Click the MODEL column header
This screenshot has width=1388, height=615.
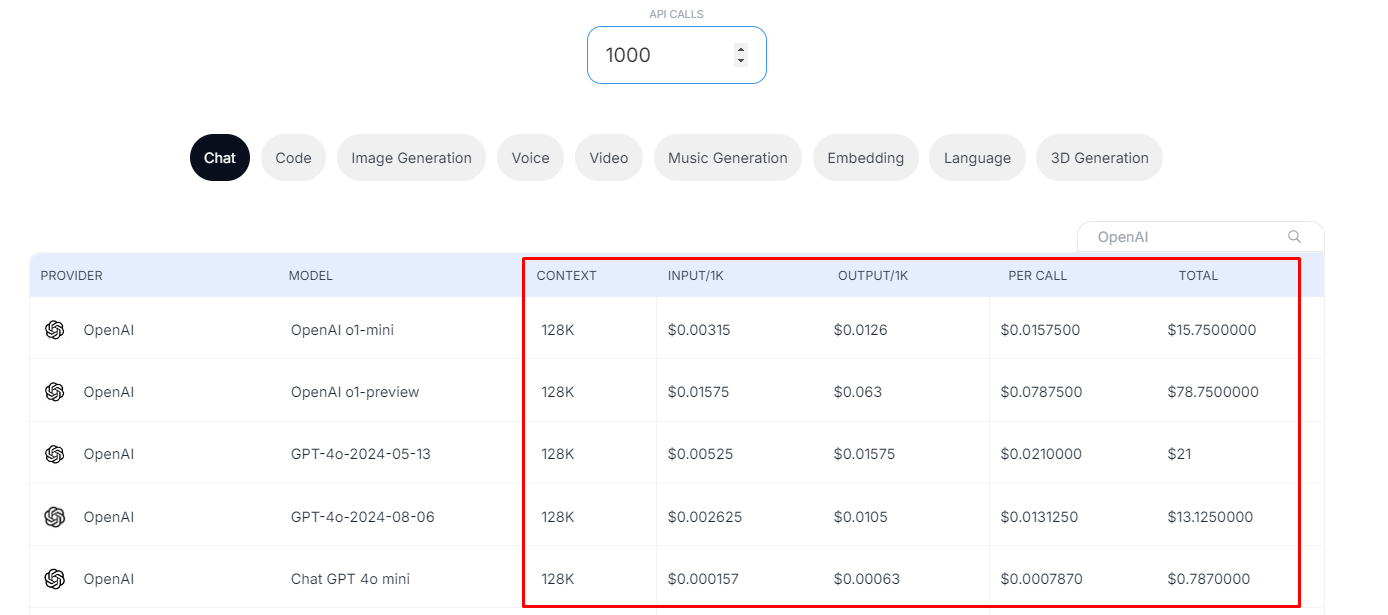[311, 276]
